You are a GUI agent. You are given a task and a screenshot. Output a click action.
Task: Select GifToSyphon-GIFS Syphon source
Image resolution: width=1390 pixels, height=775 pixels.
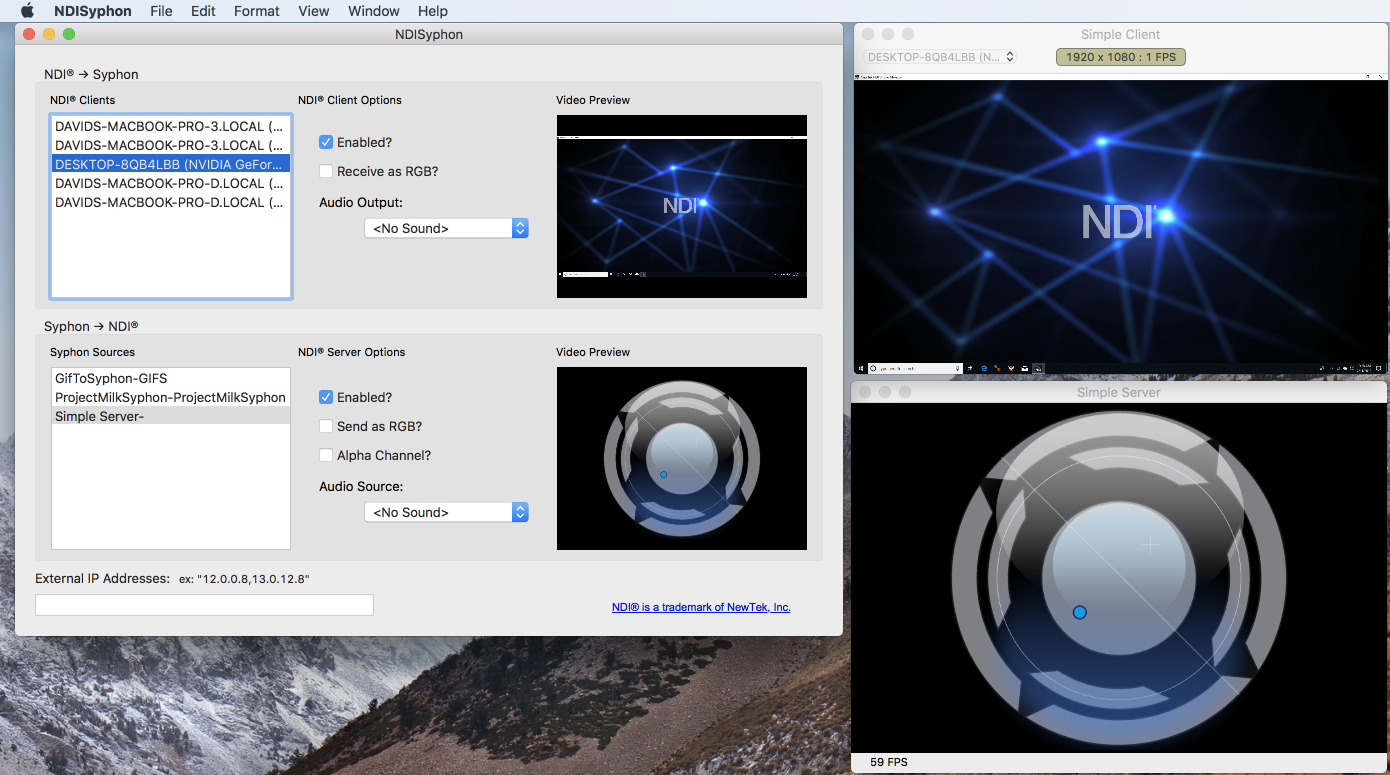171,378
